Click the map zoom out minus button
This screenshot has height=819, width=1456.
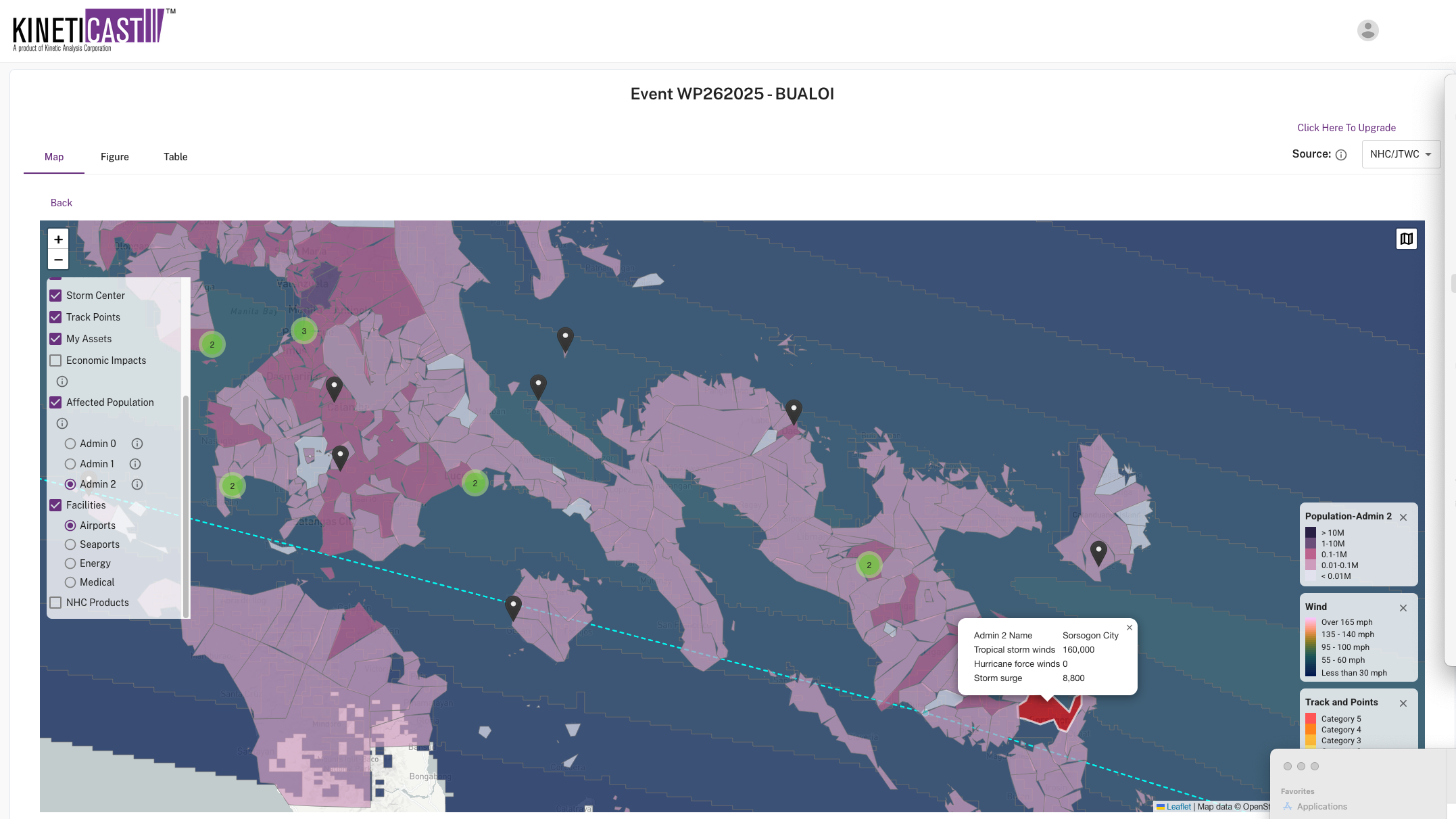tap(58, 260)
